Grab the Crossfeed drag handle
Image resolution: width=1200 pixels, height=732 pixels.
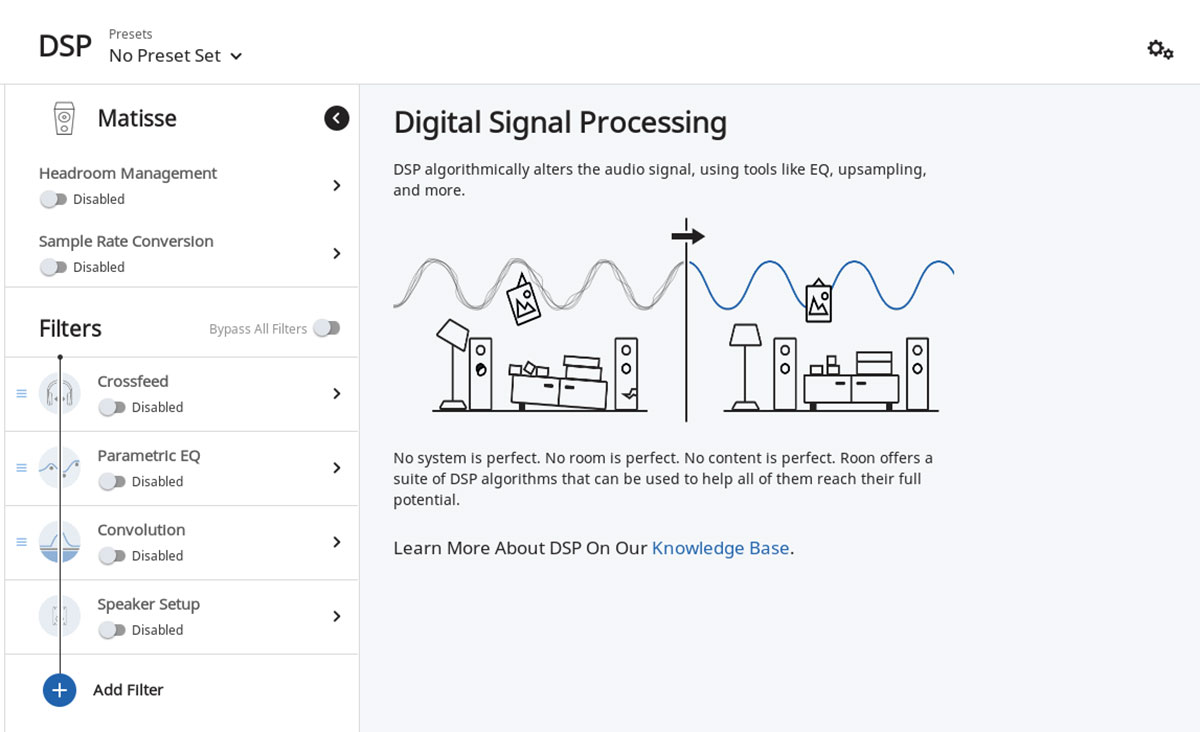pos(21,393)
